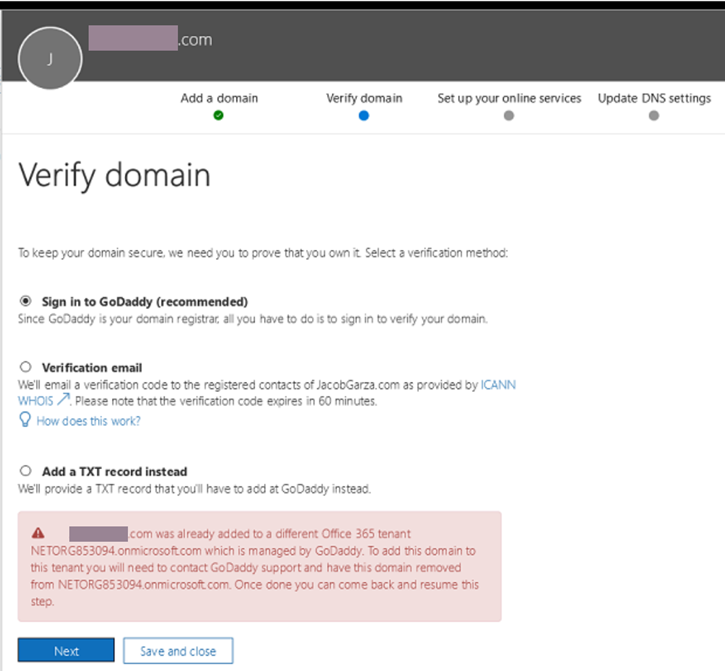Select Sign in to GoDaddy radio option

pos(25,301)
